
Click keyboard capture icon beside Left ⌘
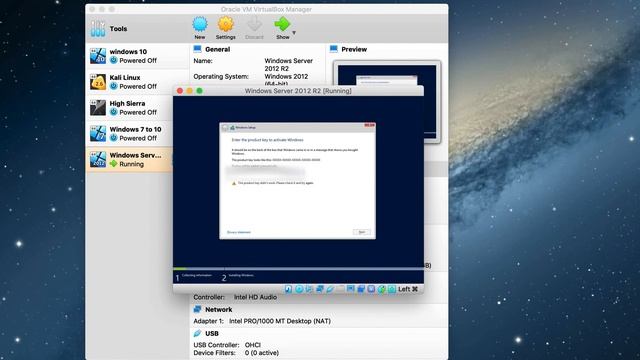(x=392, y=289)
